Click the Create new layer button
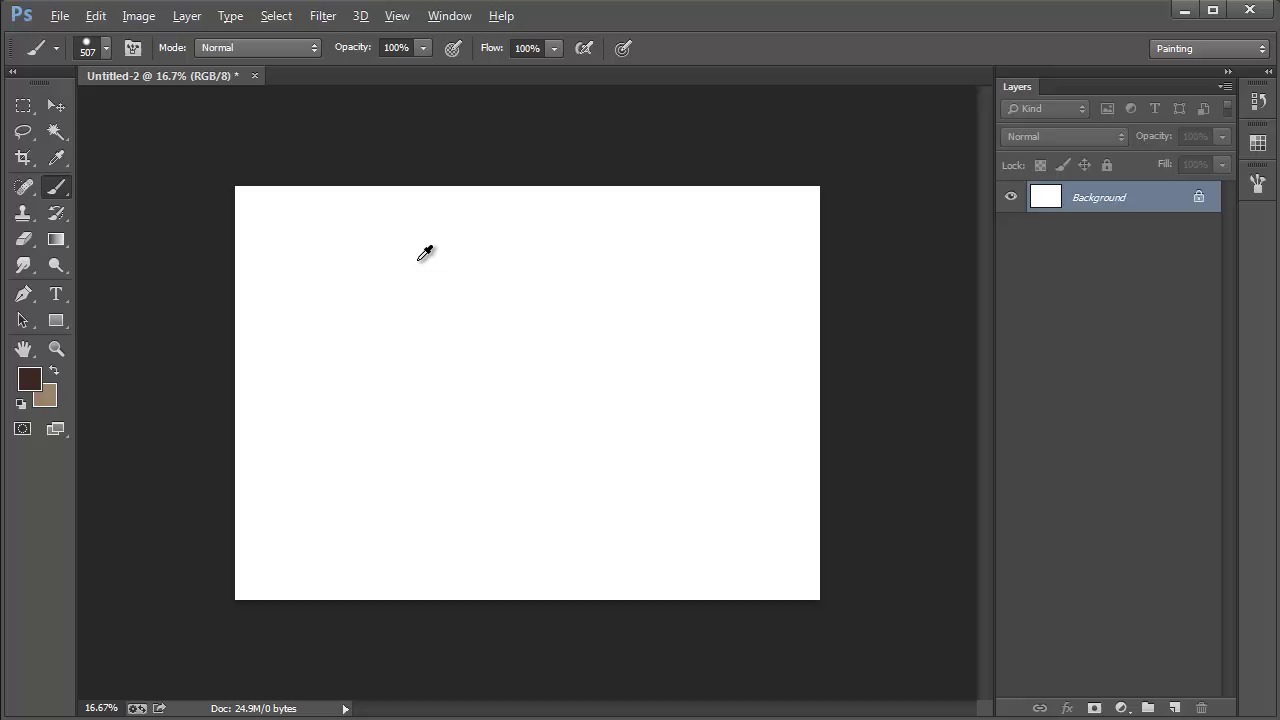This screenshot has width=1280, height=720. click(x=1175, y=708)
